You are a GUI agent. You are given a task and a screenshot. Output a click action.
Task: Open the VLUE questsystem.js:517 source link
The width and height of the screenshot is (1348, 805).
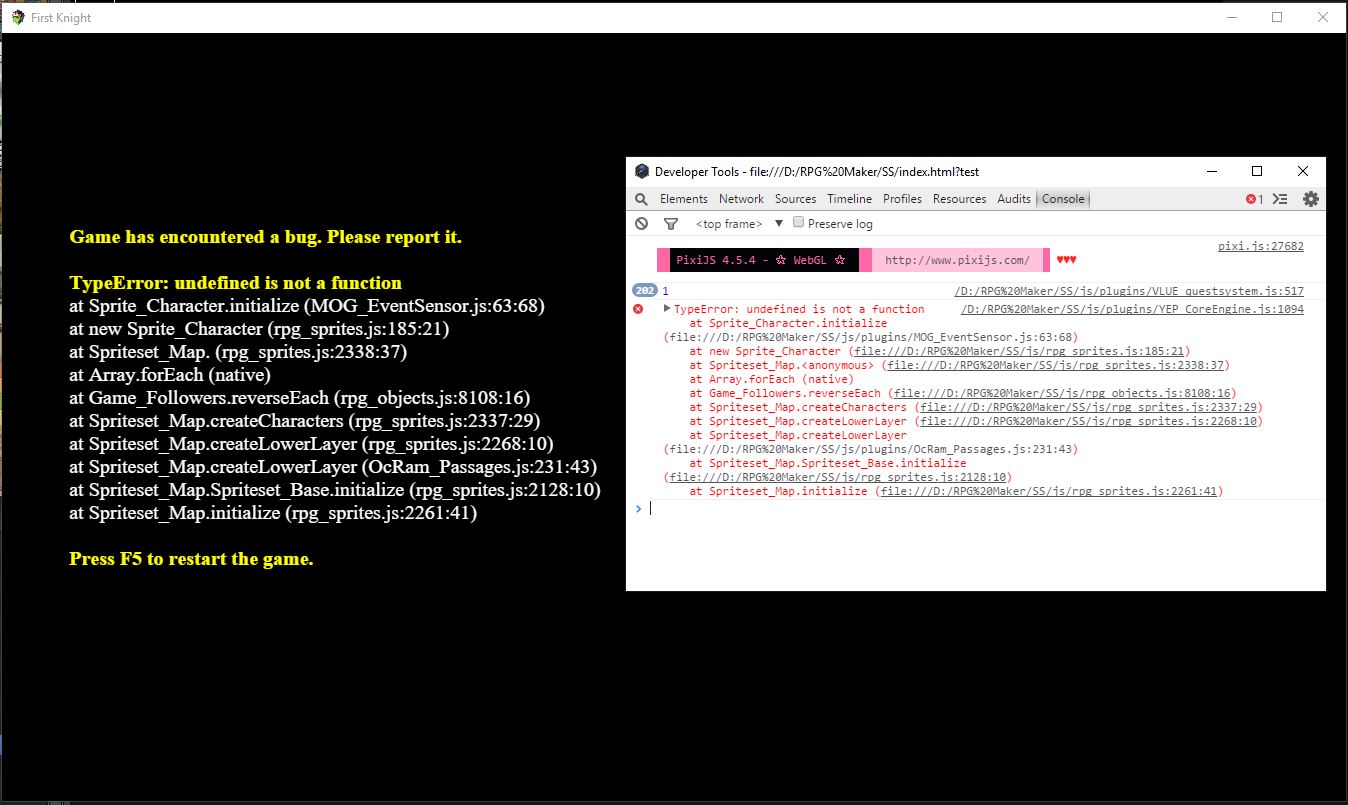pos(1129,291)
